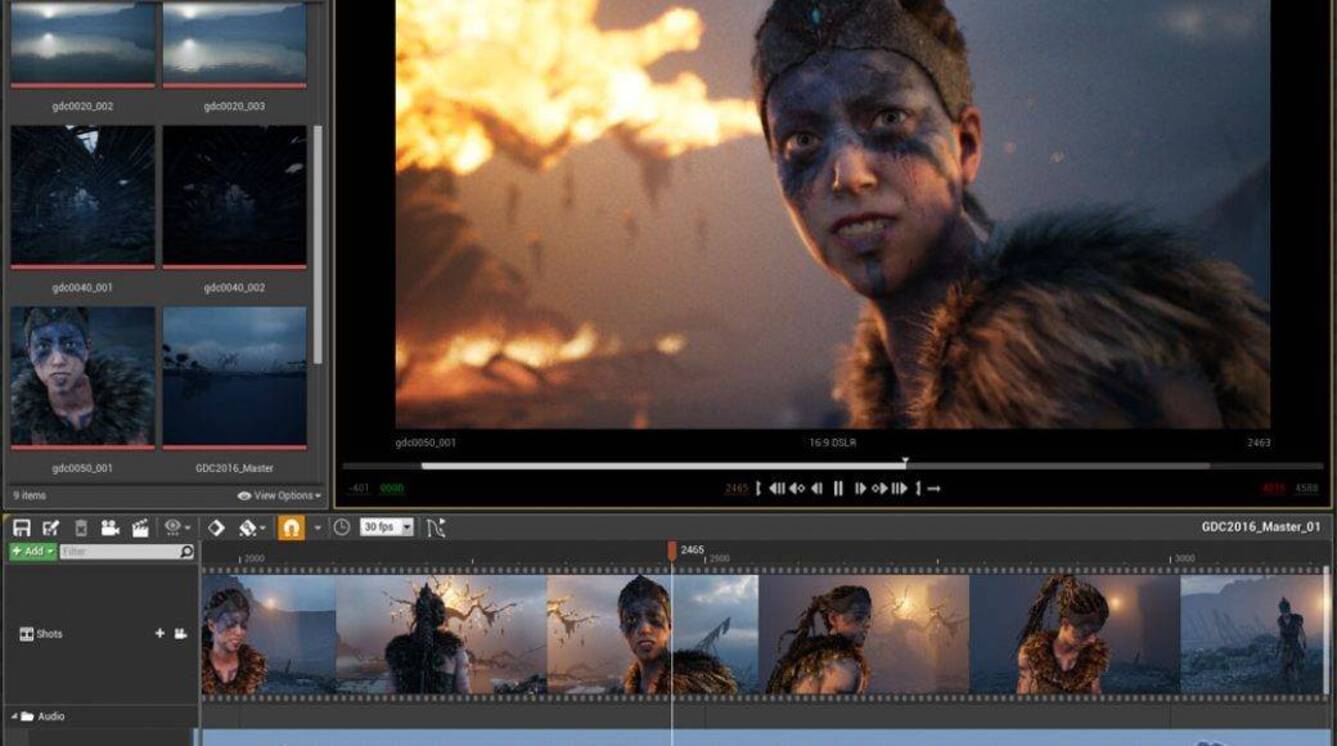Click the green 0000 playback start value

392,488
